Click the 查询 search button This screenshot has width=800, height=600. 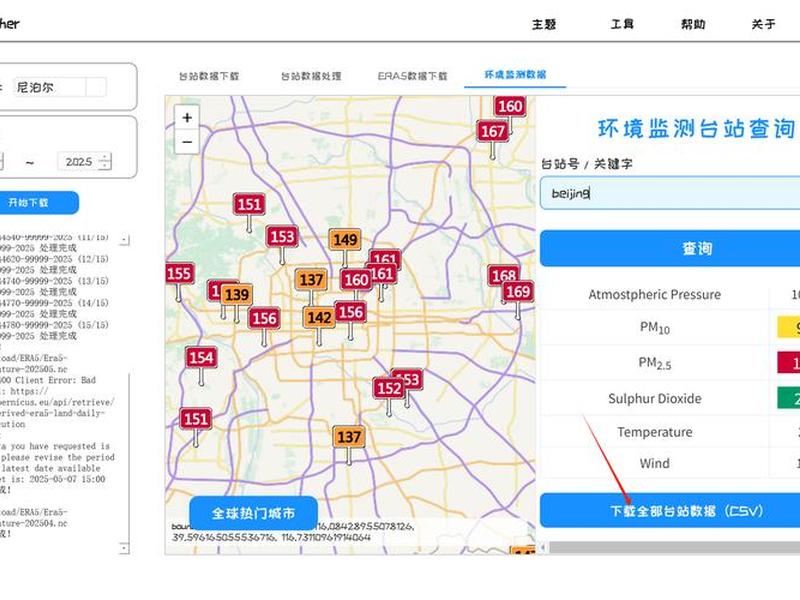tap(670, 248)
